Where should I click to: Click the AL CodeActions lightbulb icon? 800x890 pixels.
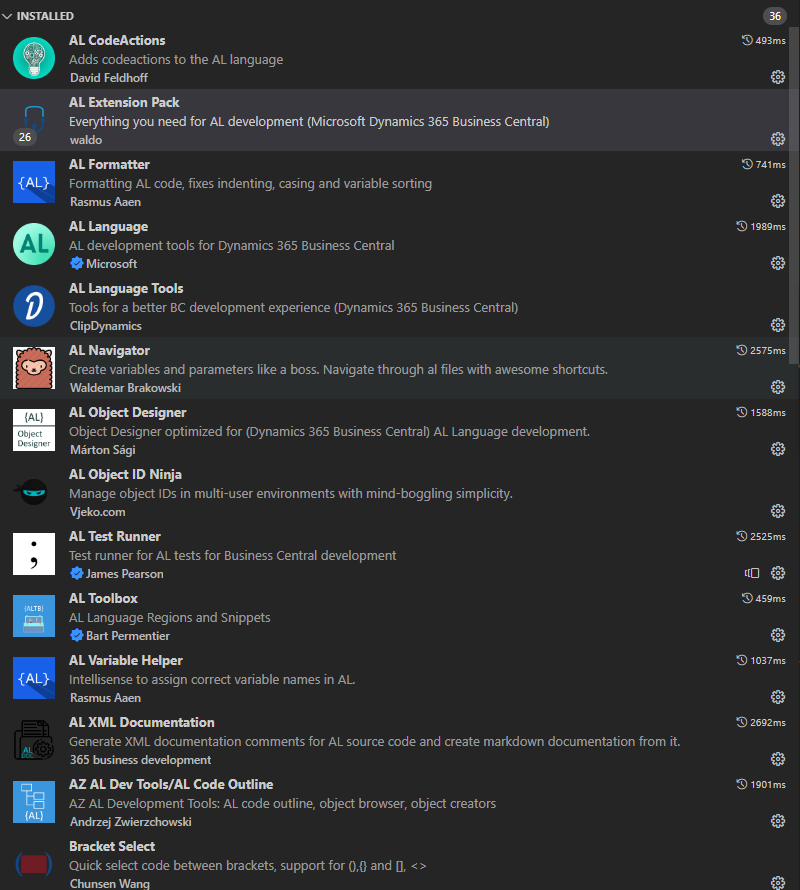point(34,58)
